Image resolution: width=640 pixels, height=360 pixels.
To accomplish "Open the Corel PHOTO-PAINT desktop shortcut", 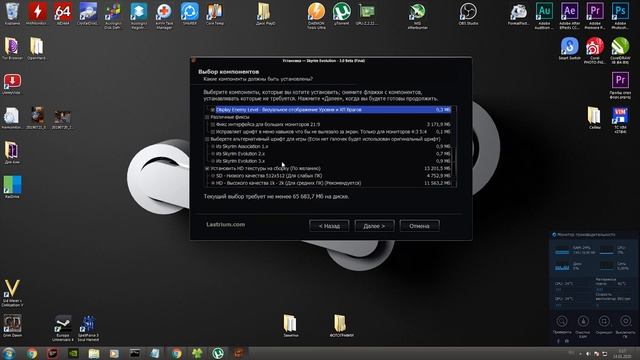I will coord(595,49).
